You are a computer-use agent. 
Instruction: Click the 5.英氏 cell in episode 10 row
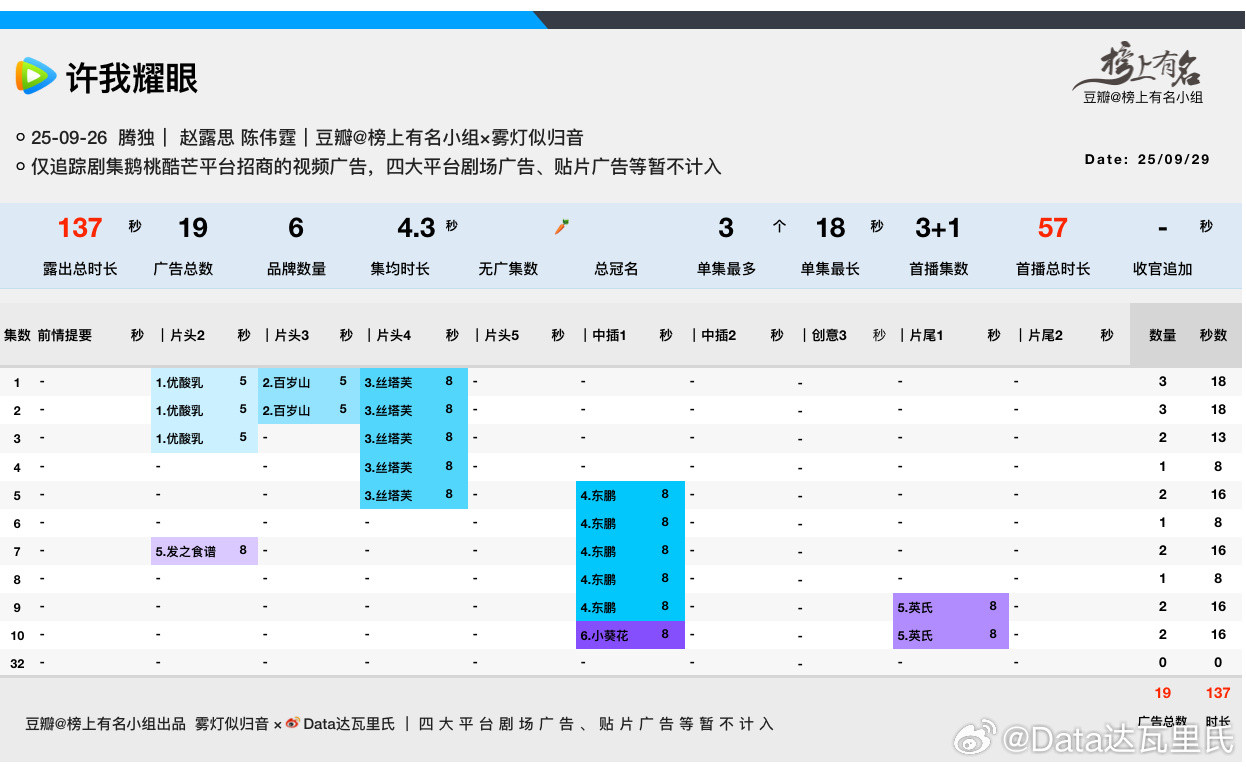(952, 635)
